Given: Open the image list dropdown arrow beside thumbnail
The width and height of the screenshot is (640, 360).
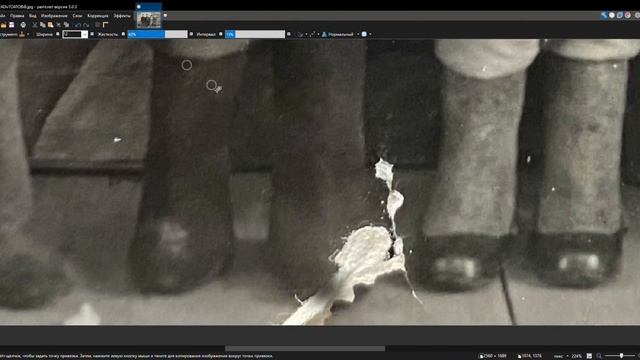Looking at the screenshot, I should (165, 16).
